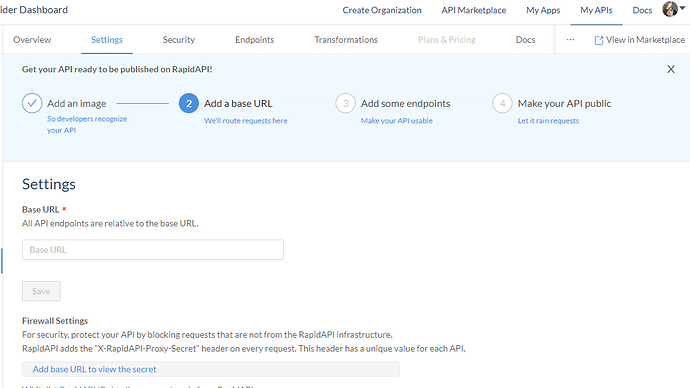Click the View in Marketplace link
The height and width of the screenshot is (388, 690).
tap(645, 40)
